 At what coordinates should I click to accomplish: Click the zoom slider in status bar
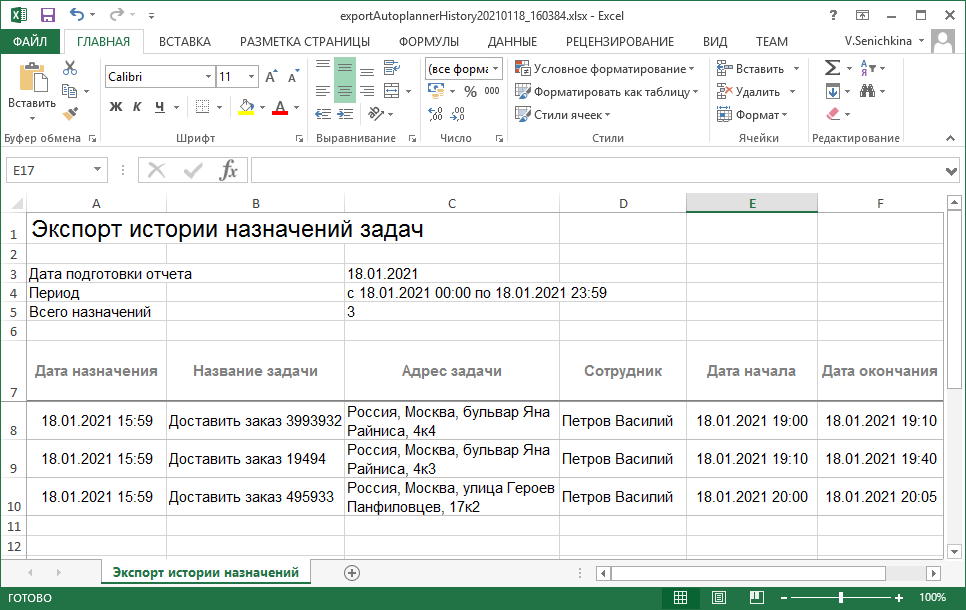[840, 598]
